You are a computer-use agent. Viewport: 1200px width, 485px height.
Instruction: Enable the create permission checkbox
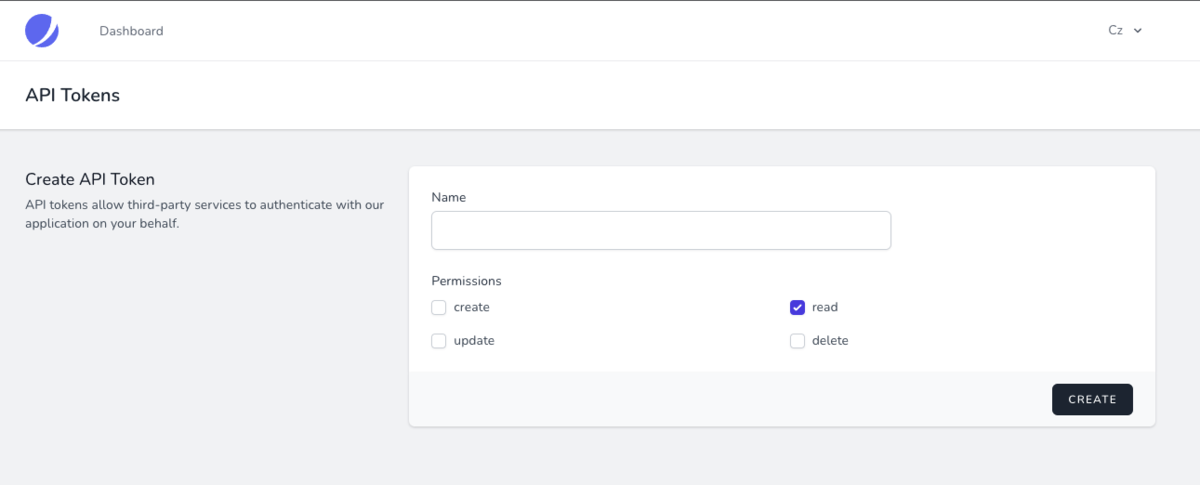pyautogui.click(x=439, y=308)
